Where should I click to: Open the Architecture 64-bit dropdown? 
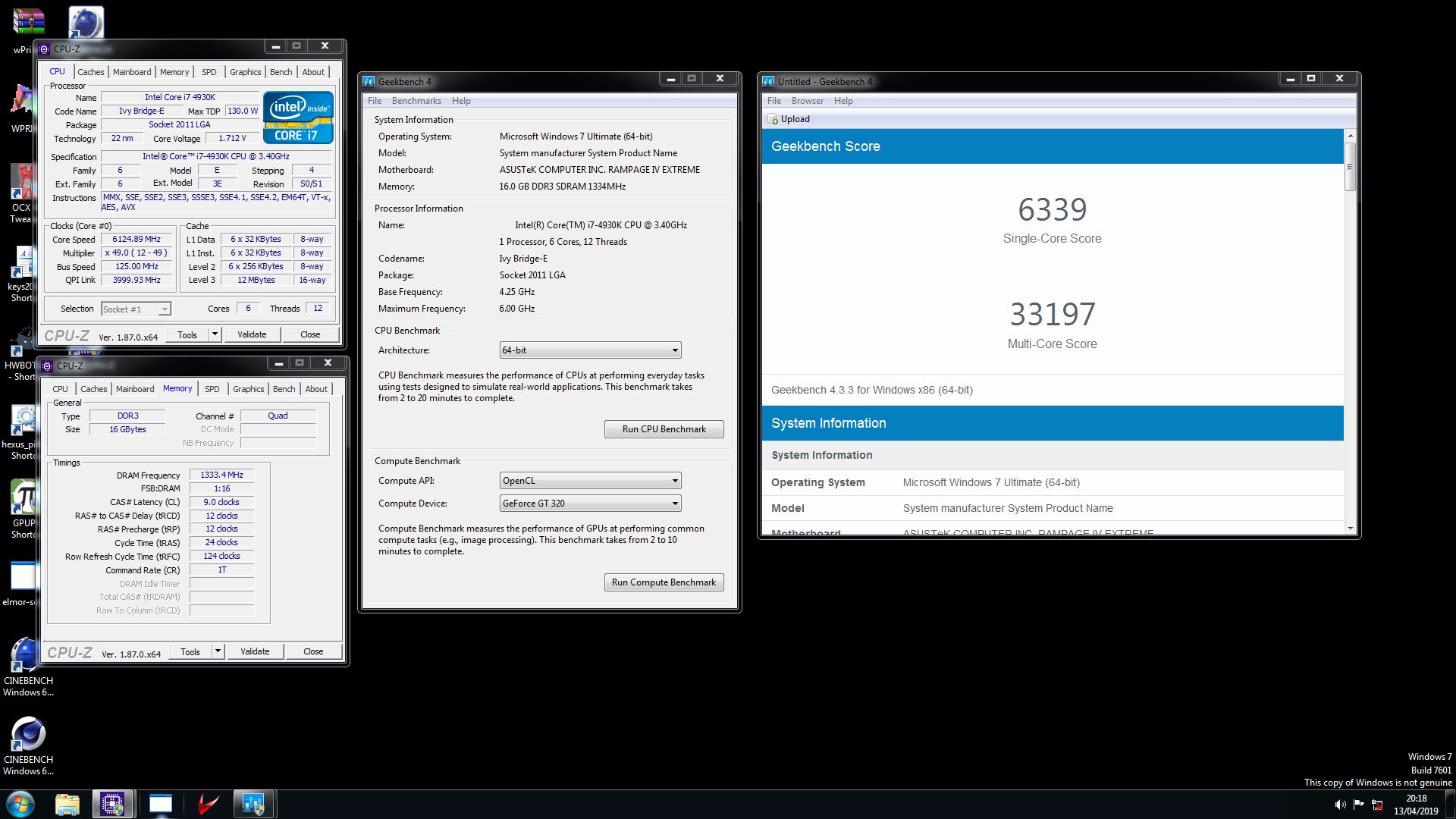[x=590, y=350]
